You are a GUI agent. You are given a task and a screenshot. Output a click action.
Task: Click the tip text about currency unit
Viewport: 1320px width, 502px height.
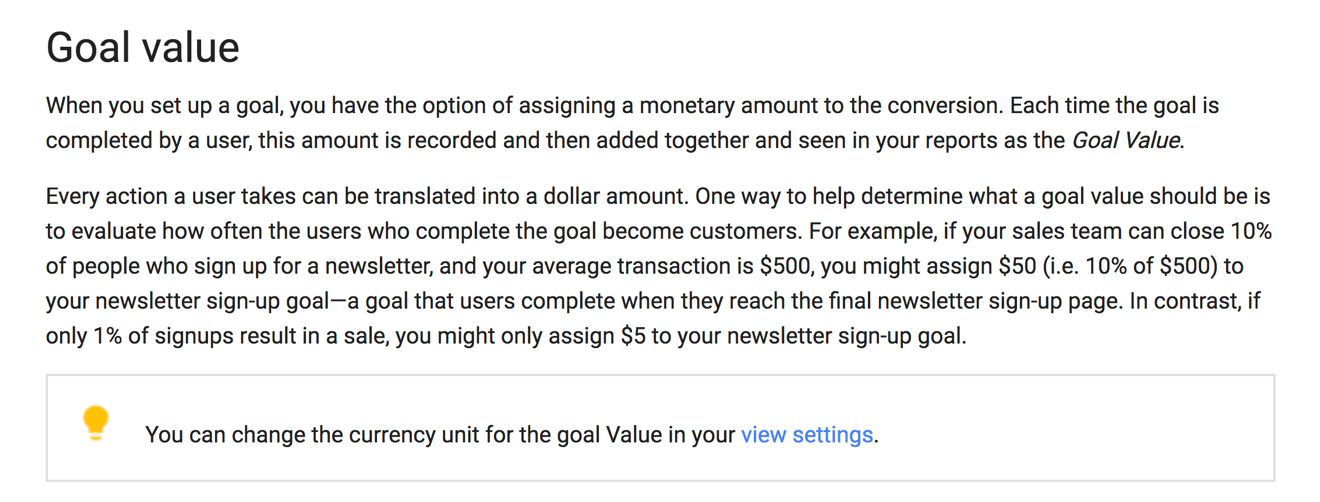coord(512,435)
